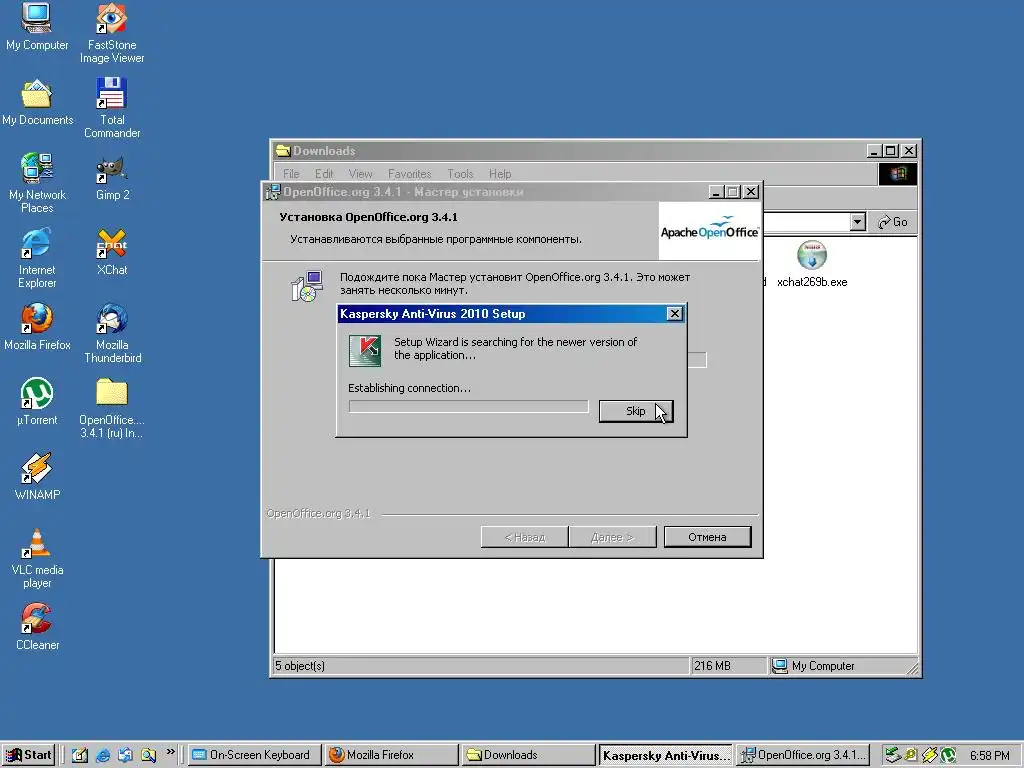Close the Kaspersky Anti-Virus 2010 Setup dialog
Viewport: 1024px width, 768px height.
[x=675, y=313]
